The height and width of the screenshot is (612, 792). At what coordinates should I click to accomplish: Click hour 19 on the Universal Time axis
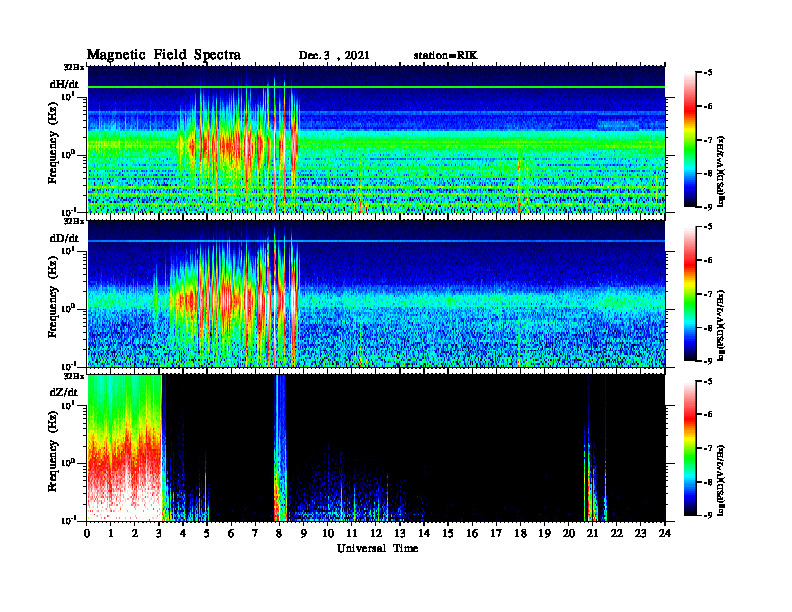pos(544,534)
